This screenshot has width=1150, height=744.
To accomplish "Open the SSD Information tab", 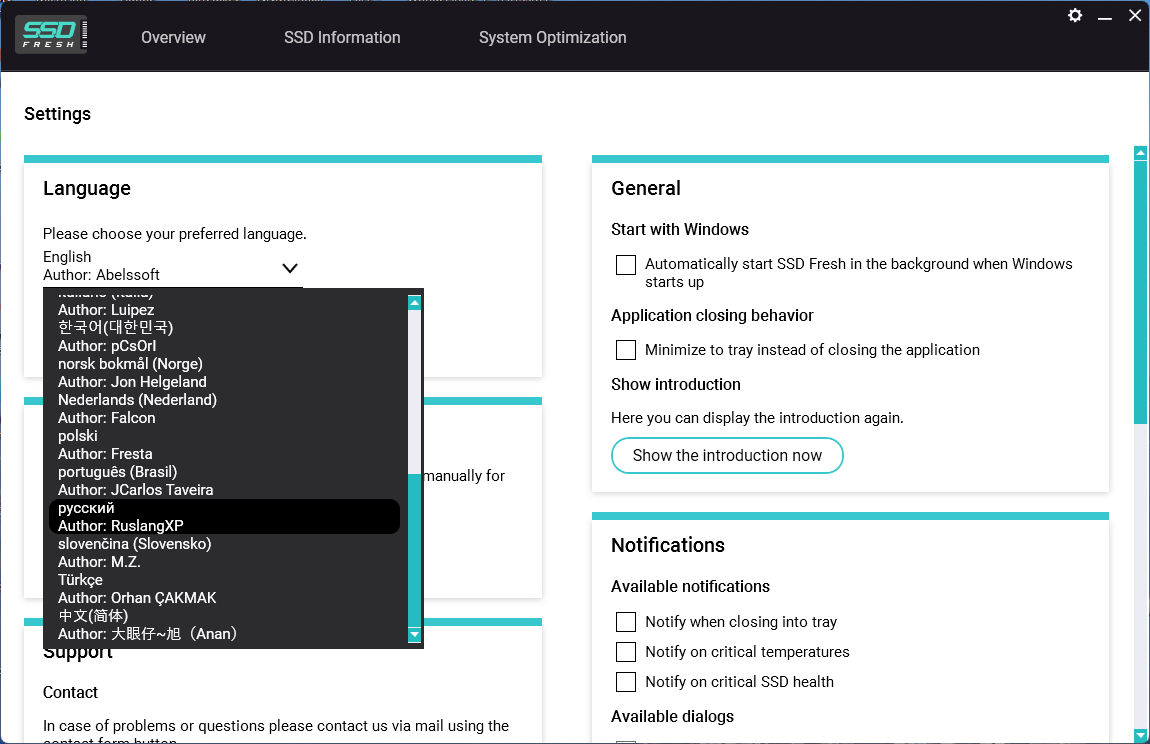I will point(342,38).
